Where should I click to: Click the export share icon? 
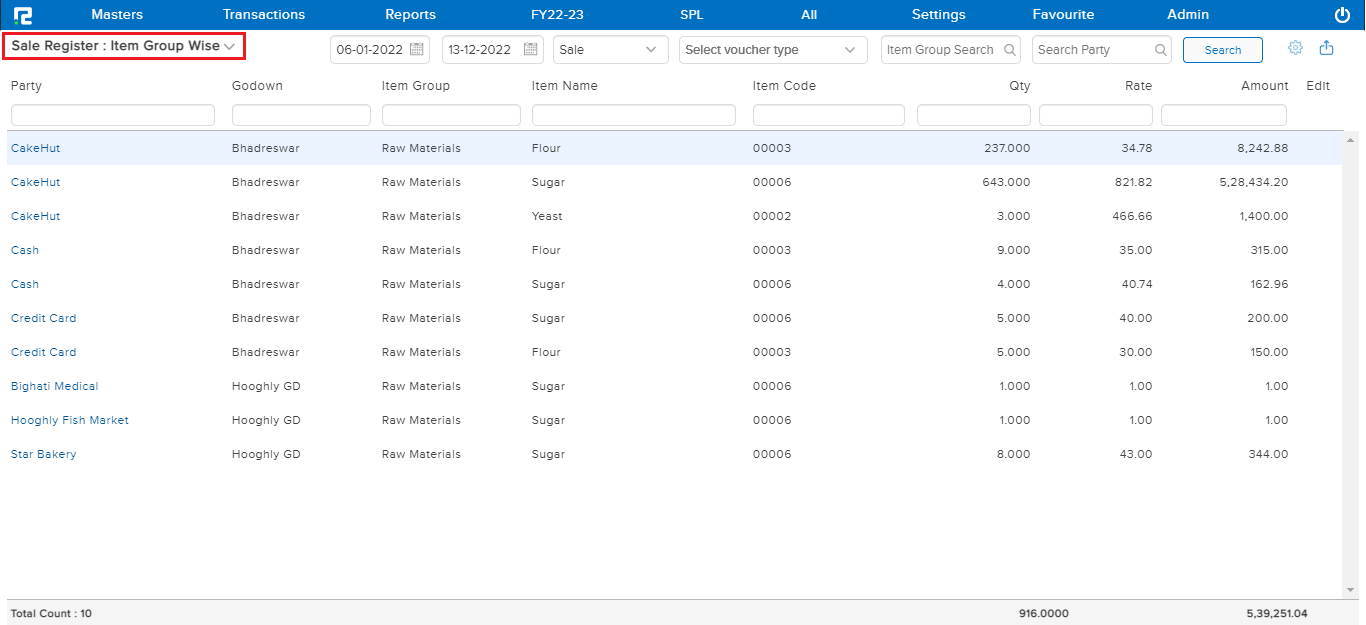click(x=1326, y=48)
